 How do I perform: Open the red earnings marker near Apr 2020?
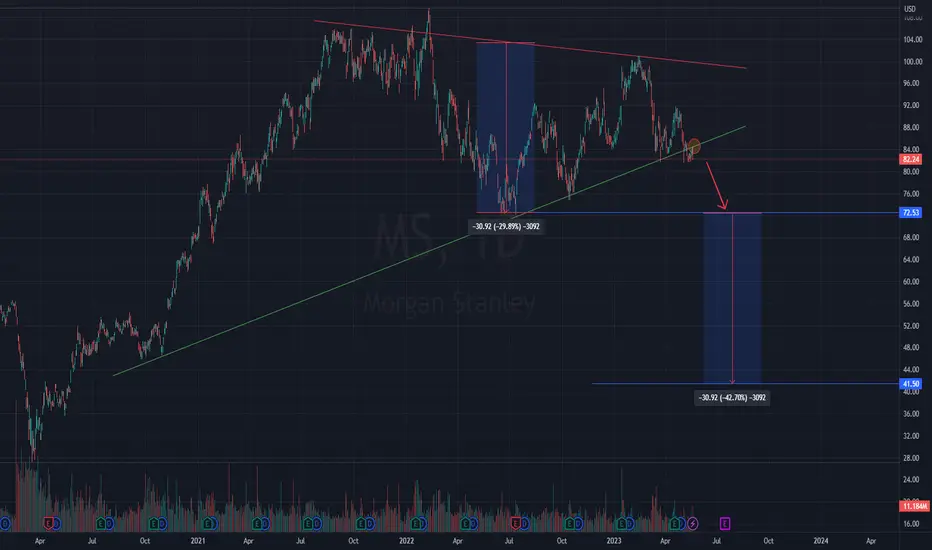(x=48, y=523)
